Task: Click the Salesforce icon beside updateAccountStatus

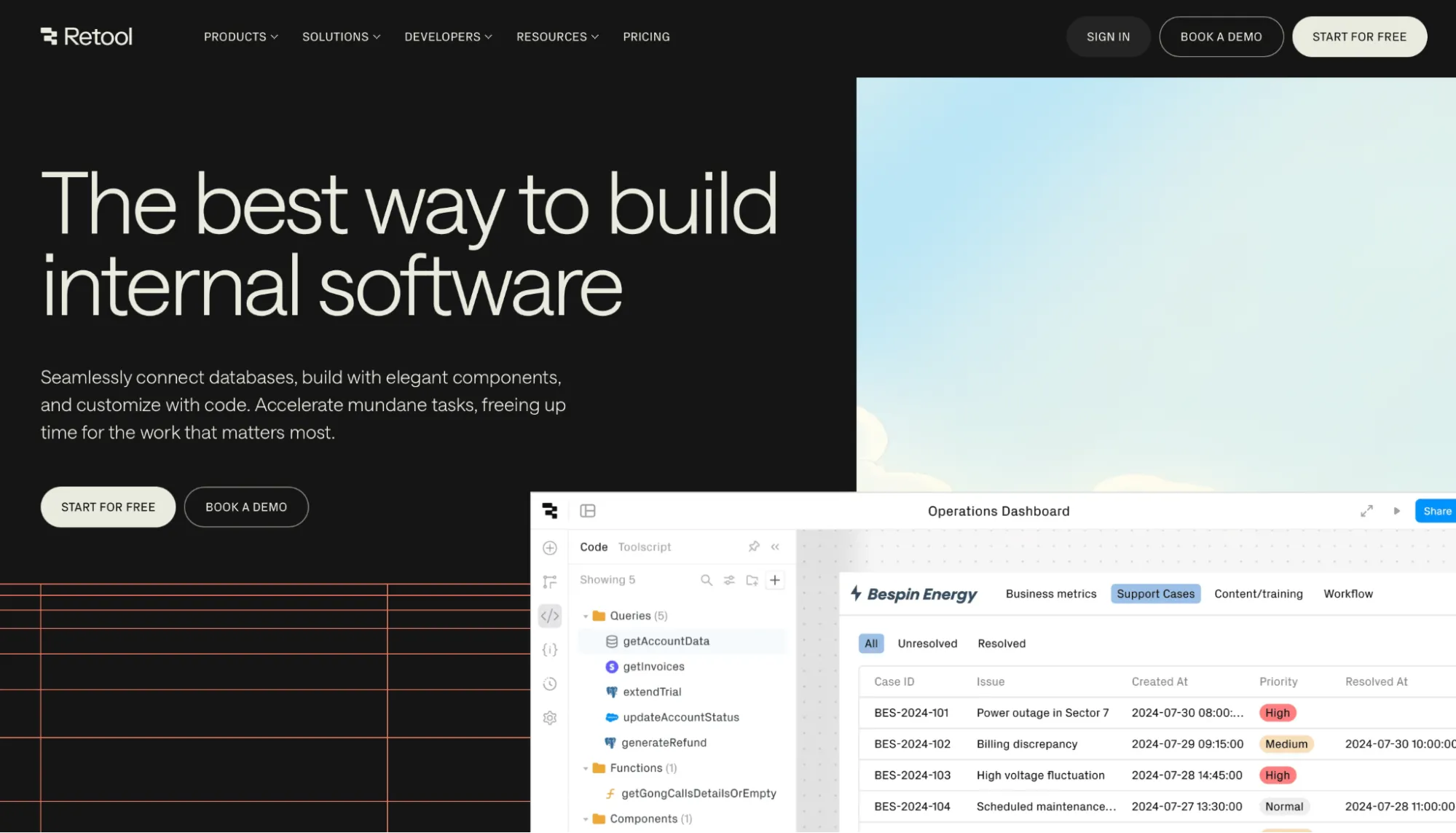Action: [x=612, y=718]
